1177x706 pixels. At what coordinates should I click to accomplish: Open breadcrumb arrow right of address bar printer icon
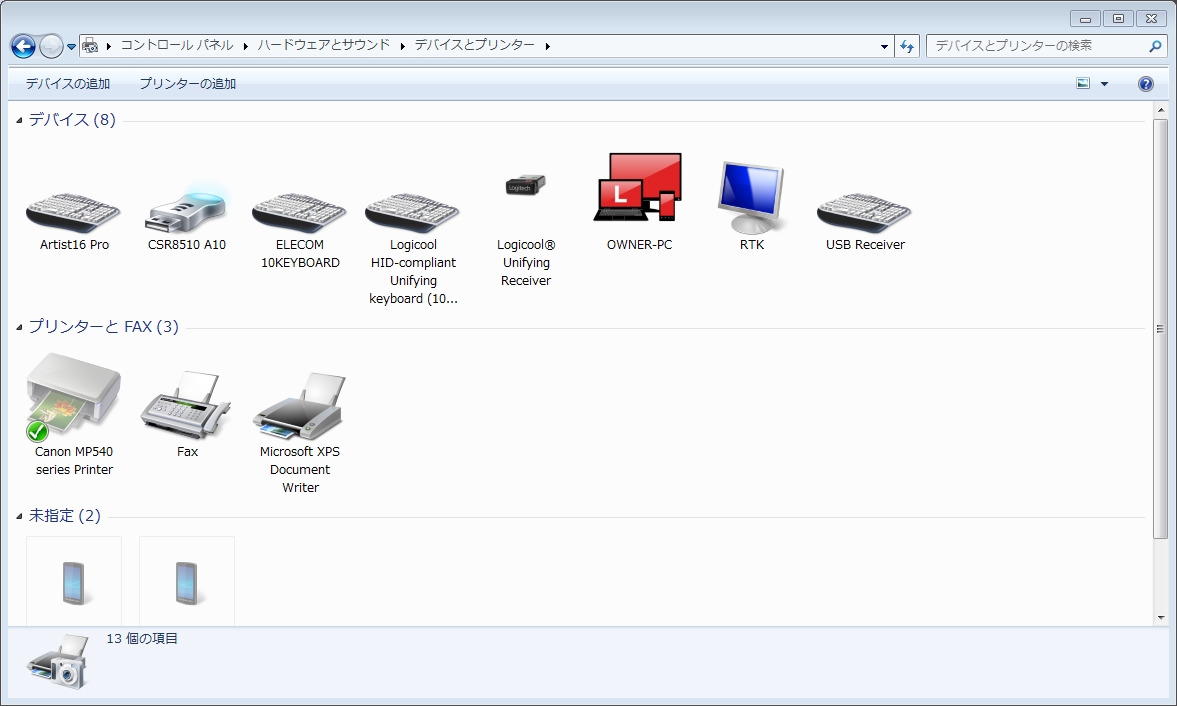[x=109, y=47]
